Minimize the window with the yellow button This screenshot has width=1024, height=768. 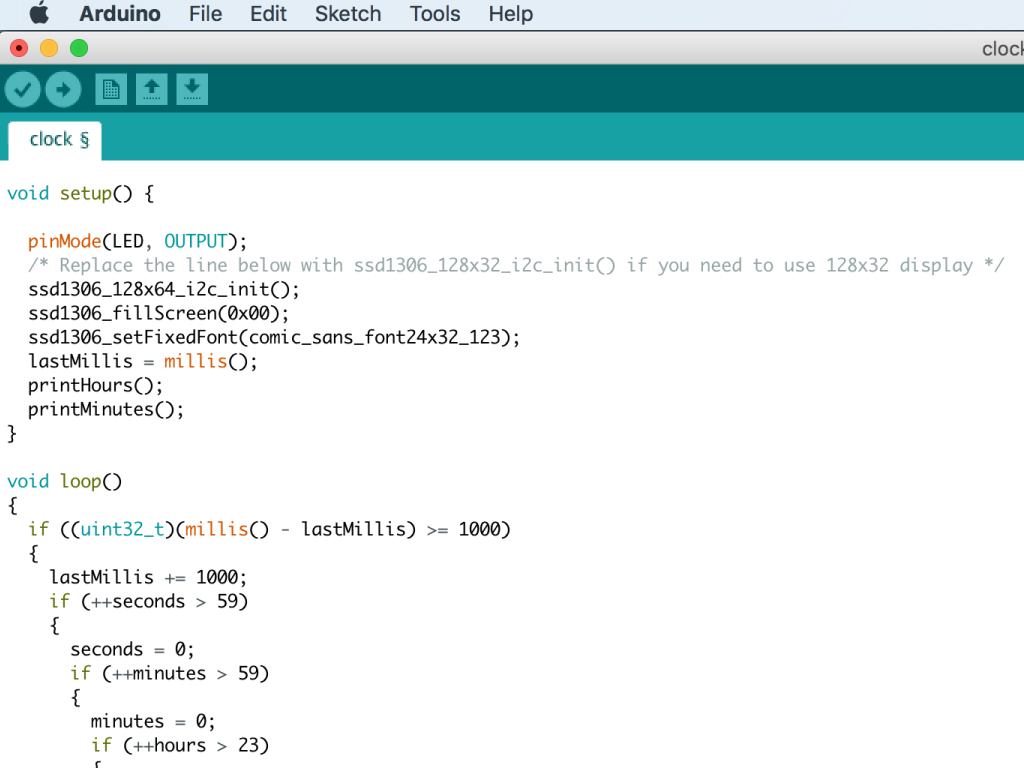click(x=49, y=48)
